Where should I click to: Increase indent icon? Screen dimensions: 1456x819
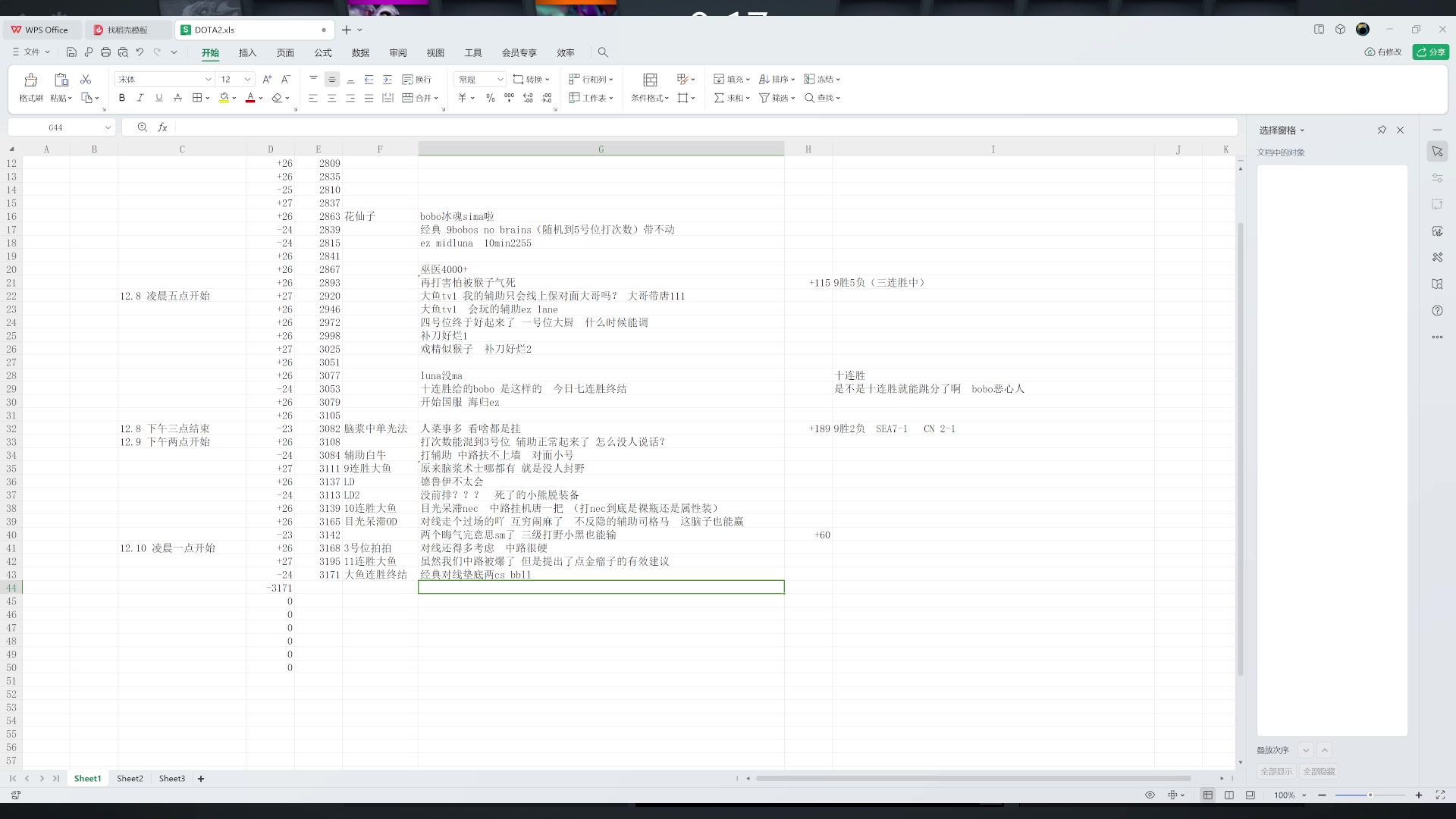[388, 79]
